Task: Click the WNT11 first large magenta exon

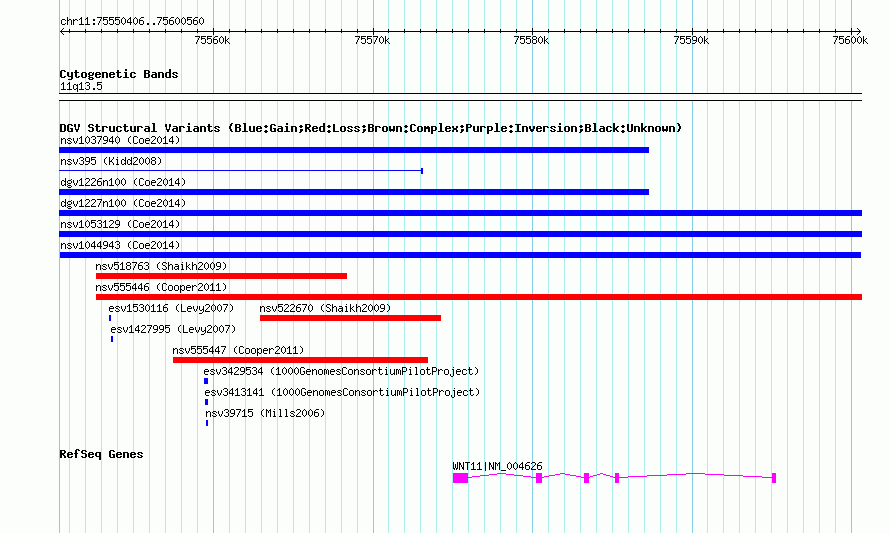Action: pos(460,478)
